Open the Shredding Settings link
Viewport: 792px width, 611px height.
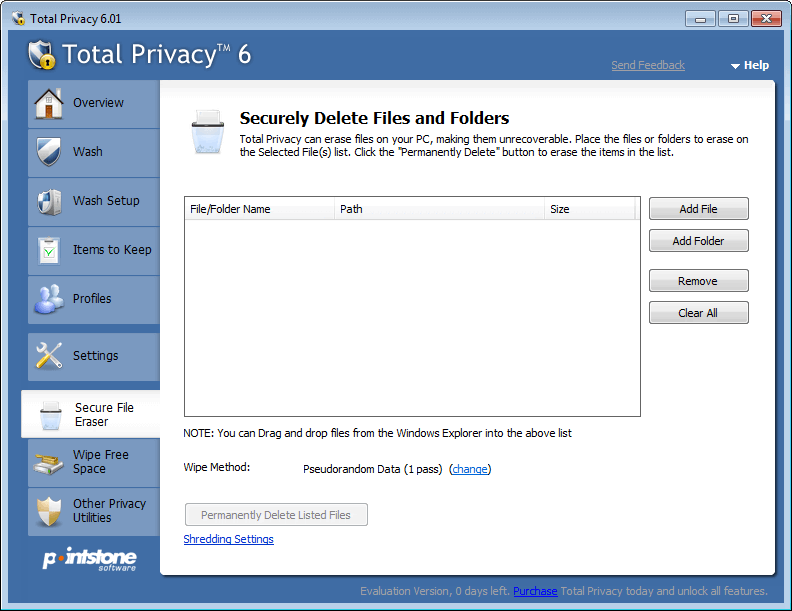click(228, 539)
